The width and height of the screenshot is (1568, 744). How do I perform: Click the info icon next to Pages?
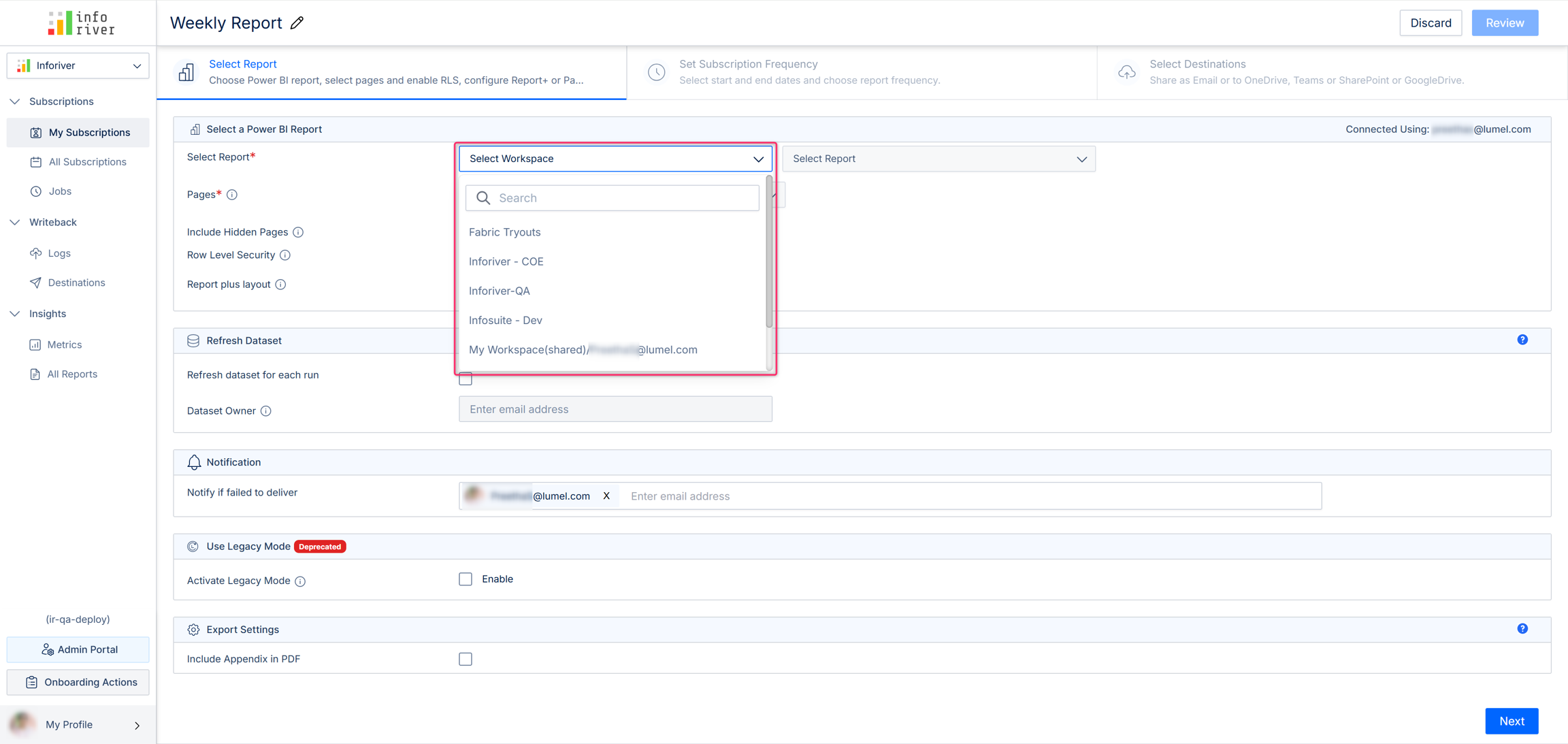(x=232, y=195)
